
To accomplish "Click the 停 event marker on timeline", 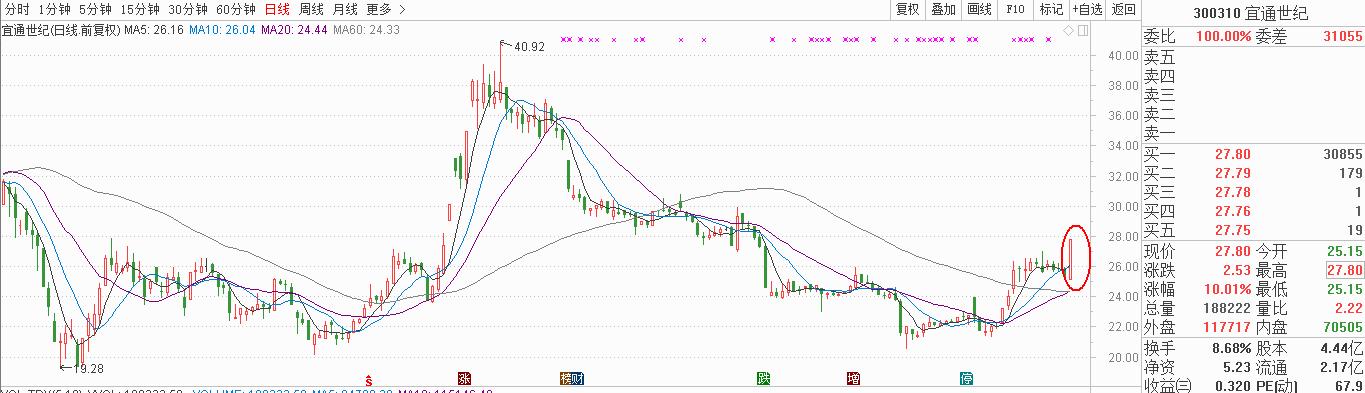I will [967, 378].
